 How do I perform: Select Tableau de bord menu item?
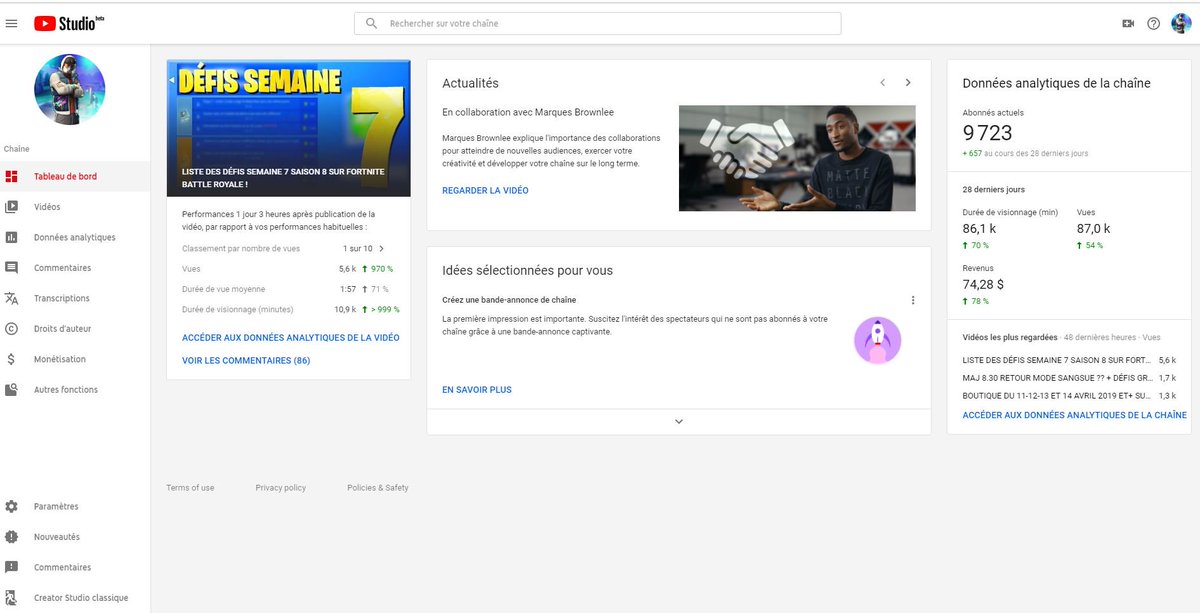[75, 177]
